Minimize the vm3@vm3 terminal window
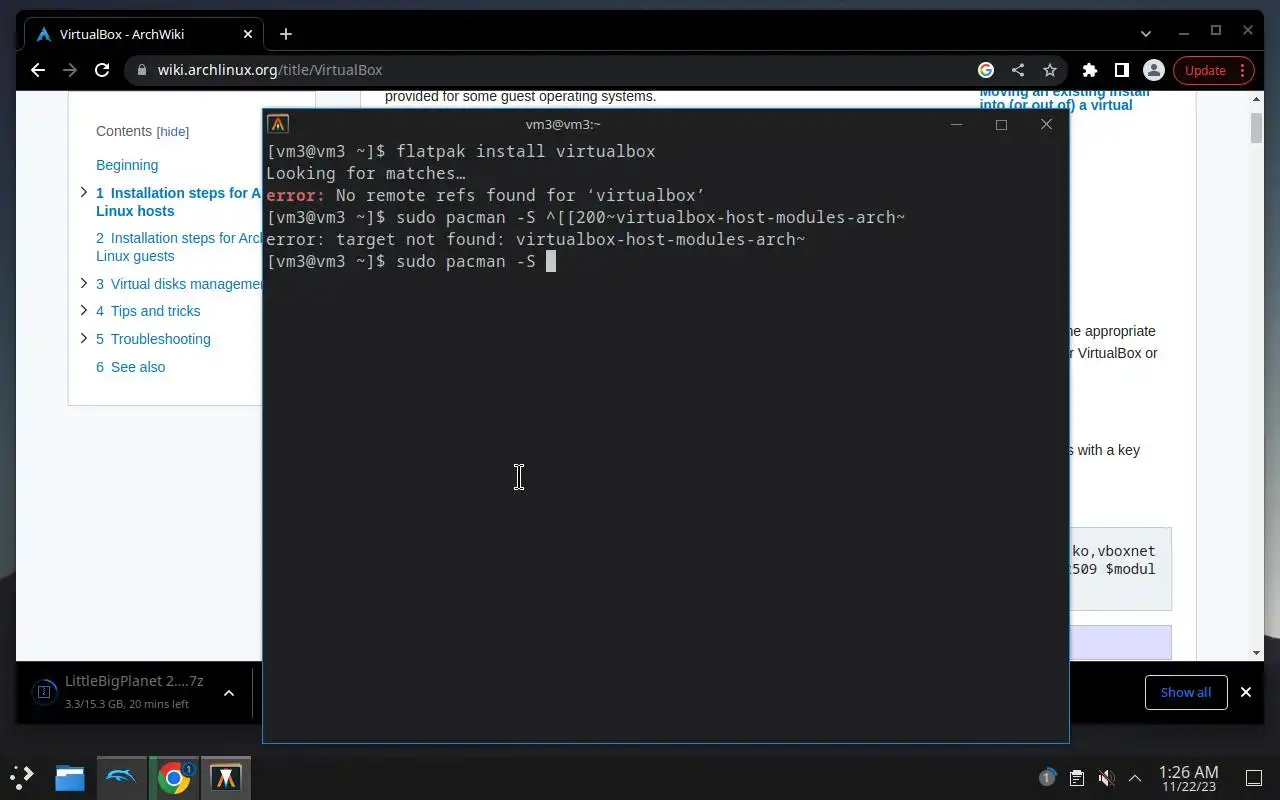 pyautogui.click(x=956, y=124)
